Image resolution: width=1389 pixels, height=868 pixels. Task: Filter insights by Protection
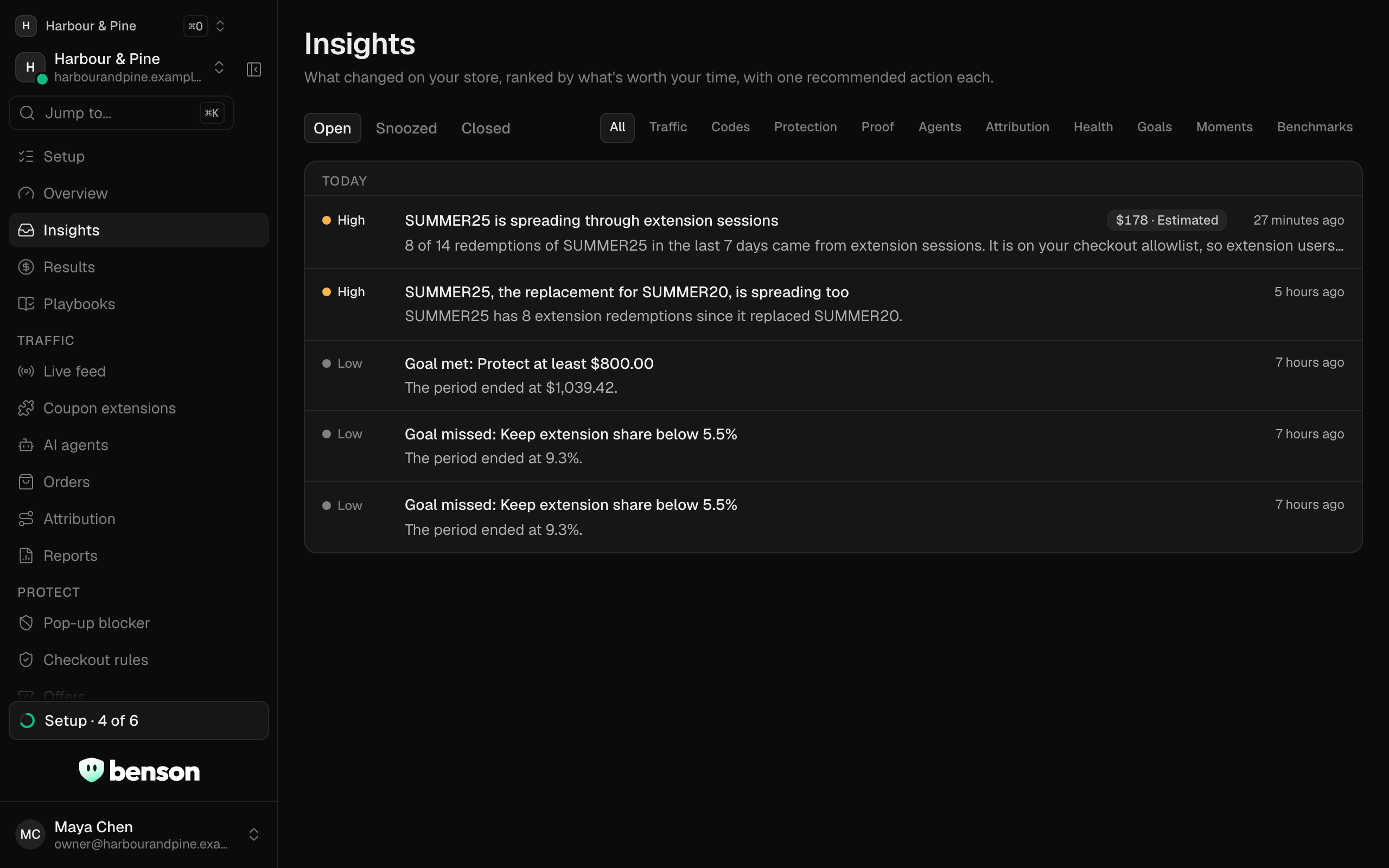pyautogui.click(x=805, y=127)
